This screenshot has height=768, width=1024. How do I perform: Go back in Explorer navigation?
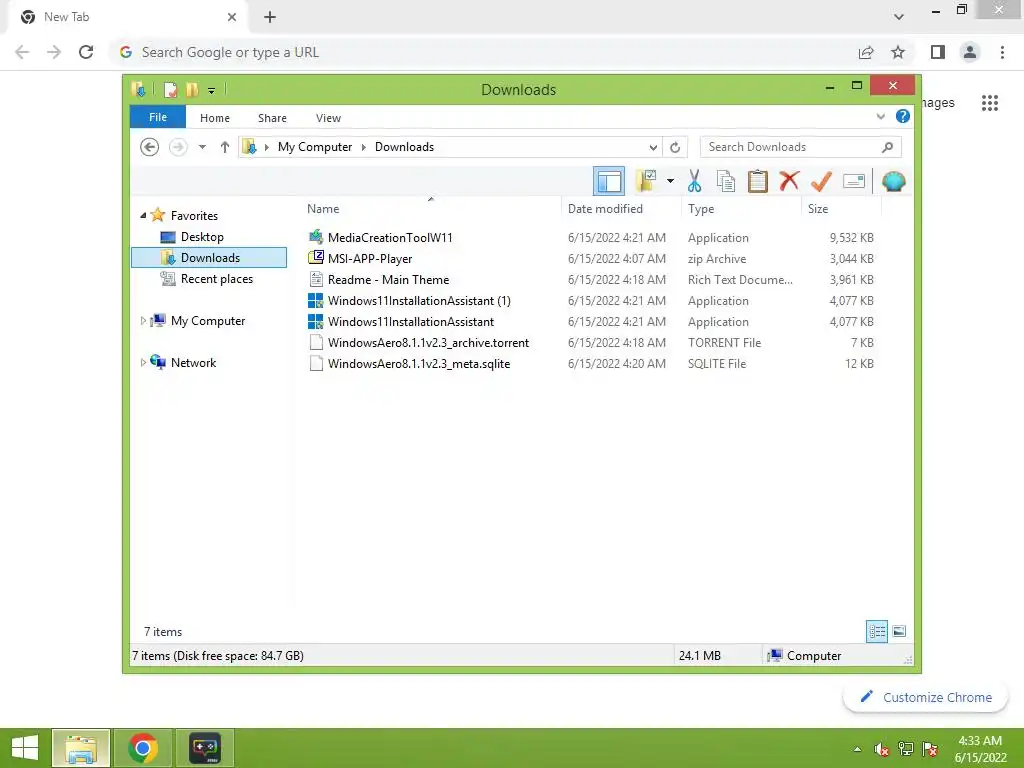(150, 147)
